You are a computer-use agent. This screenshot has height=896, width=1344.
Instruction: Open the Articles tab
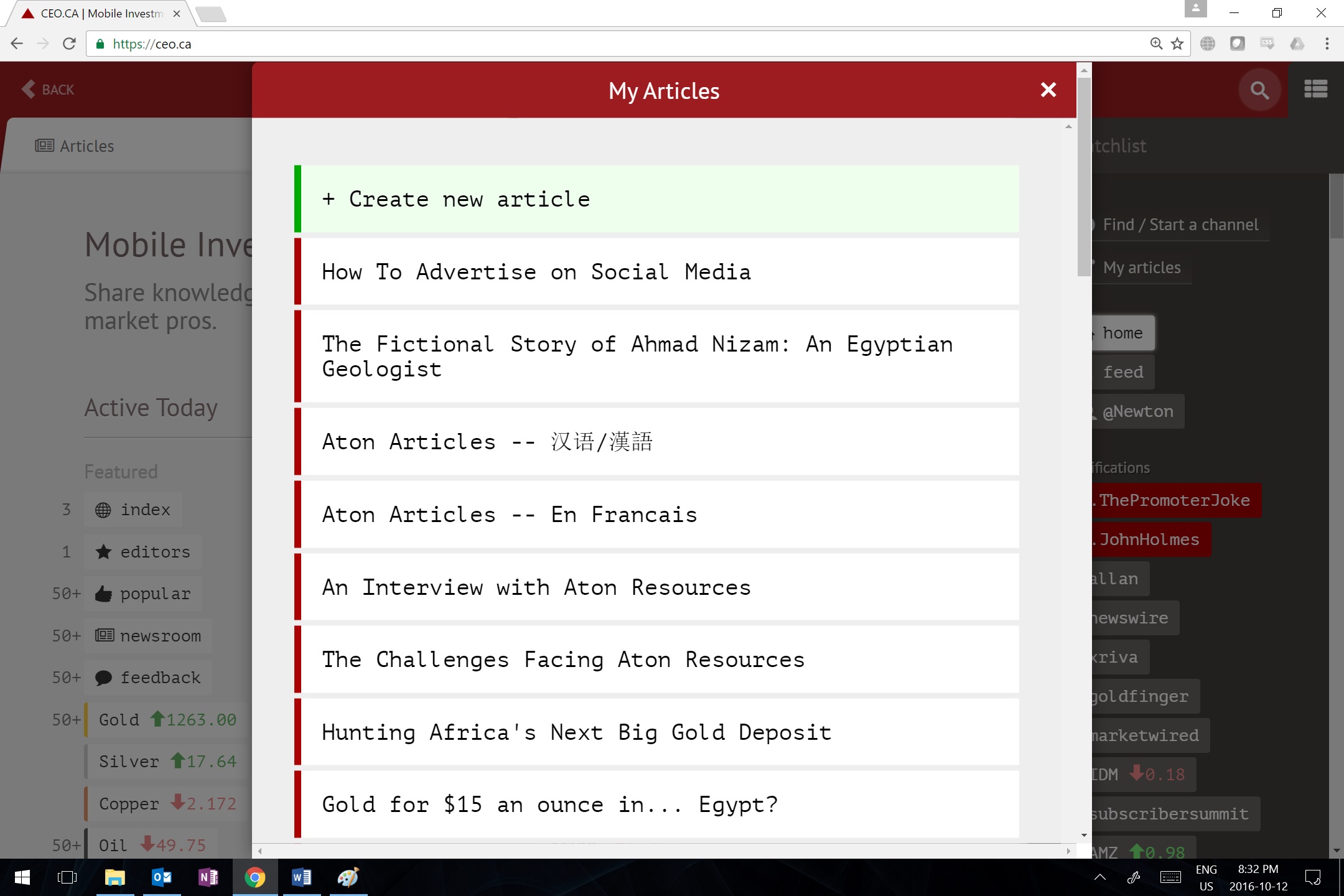75,146
